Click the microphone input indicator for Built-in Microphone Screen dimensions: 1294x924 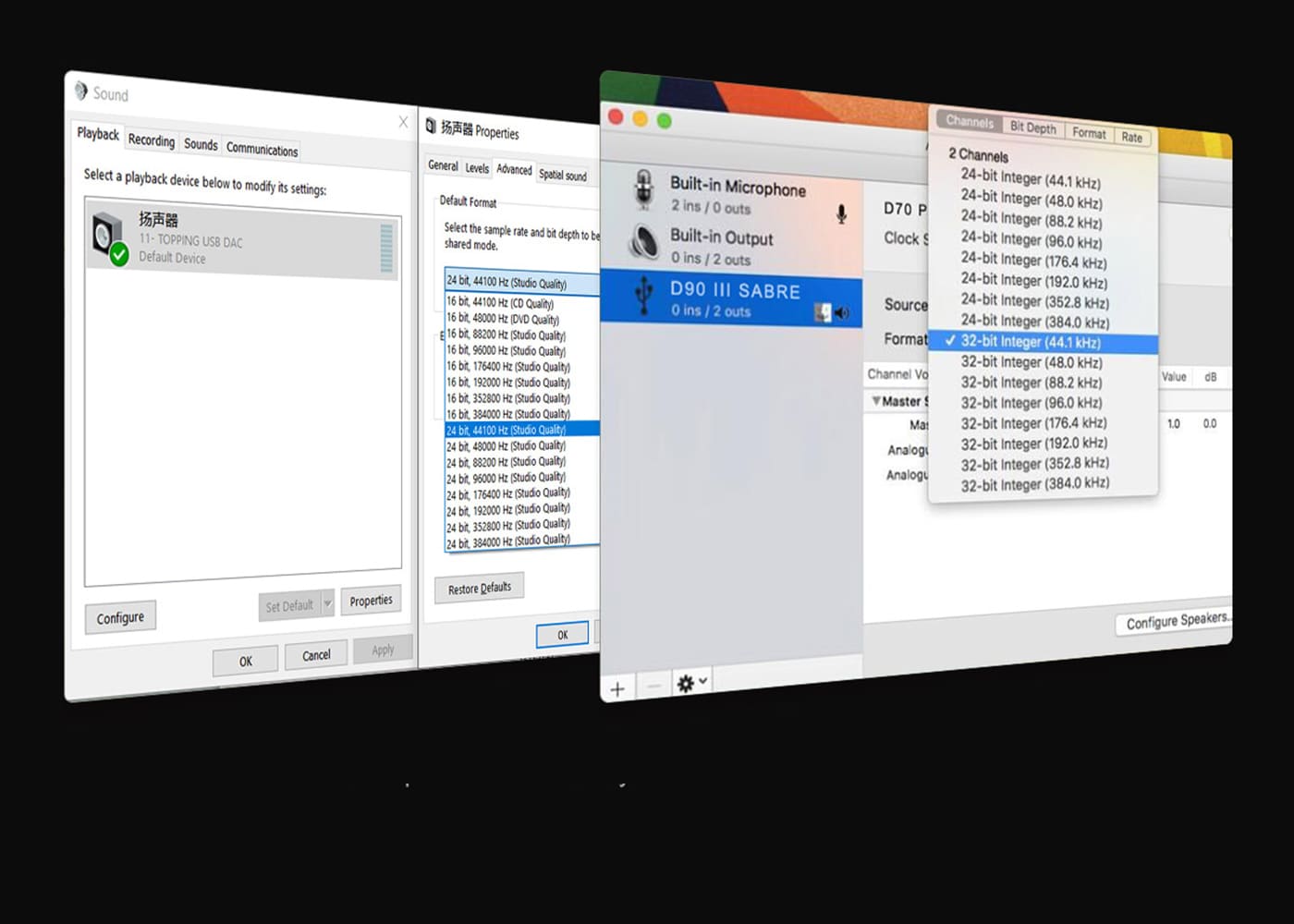coord(841,214)
